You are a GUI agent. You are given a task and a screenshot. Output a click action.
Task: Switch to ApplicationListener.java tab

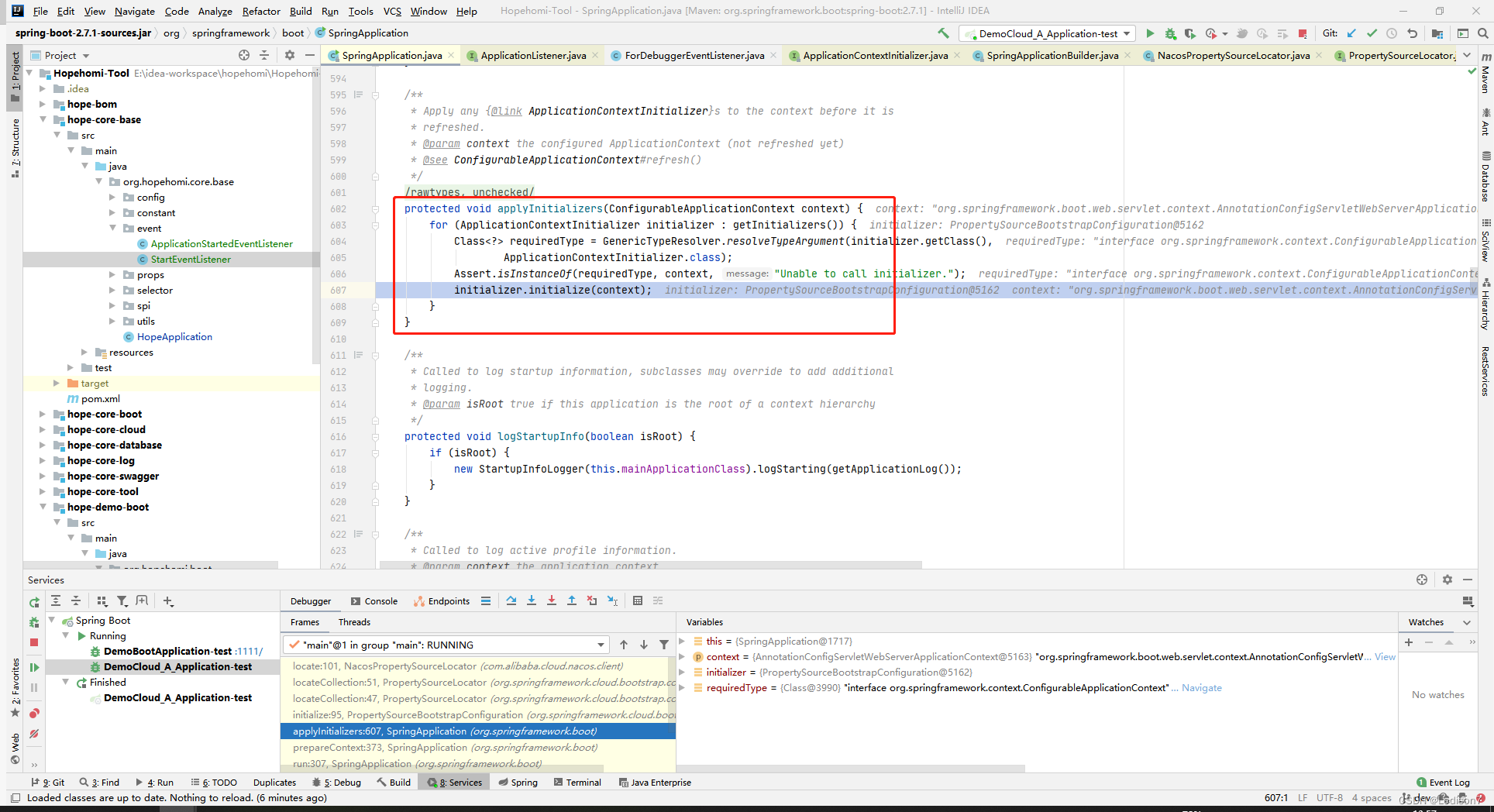tap(533, 55)
